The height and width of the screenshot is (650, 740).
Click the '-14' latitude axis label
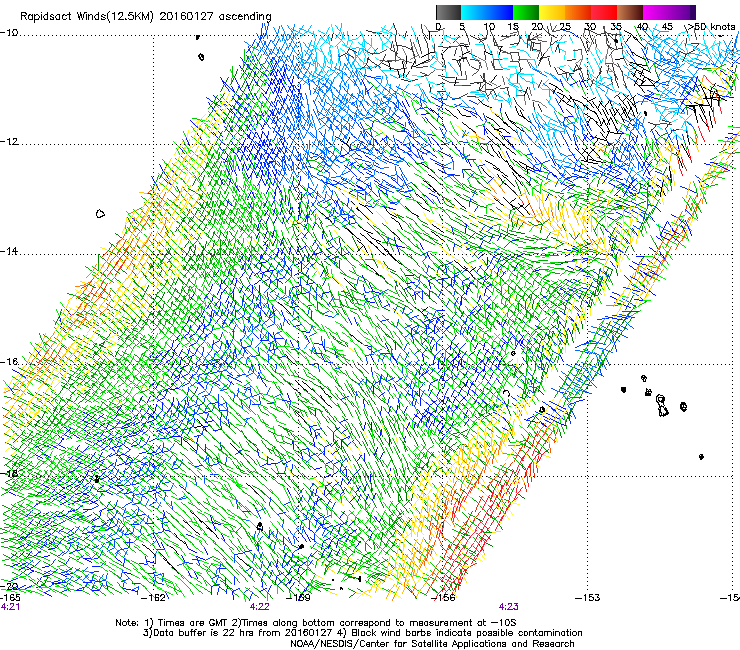[x=9, y=252]
